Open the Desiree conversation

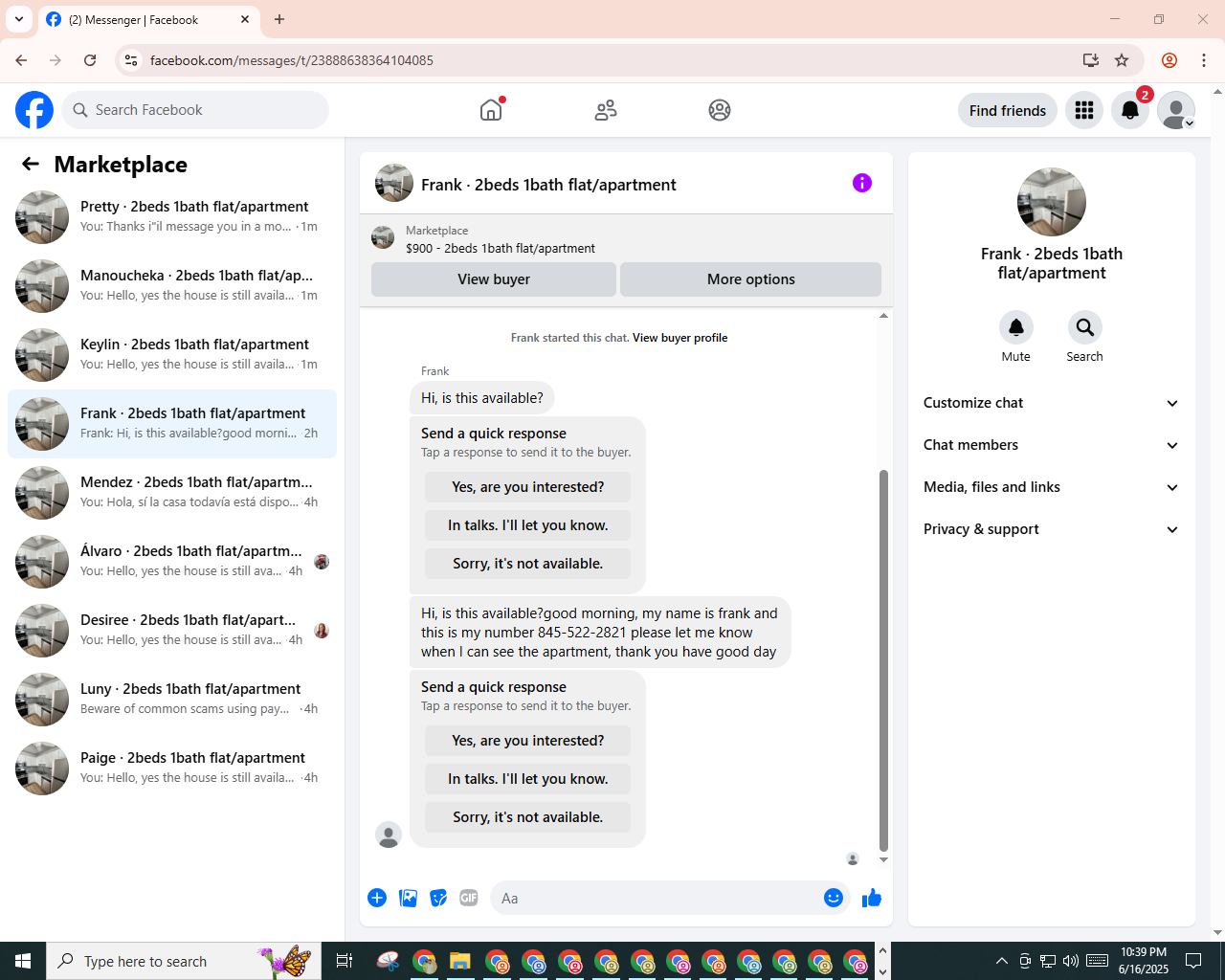(x=172, y=631)
